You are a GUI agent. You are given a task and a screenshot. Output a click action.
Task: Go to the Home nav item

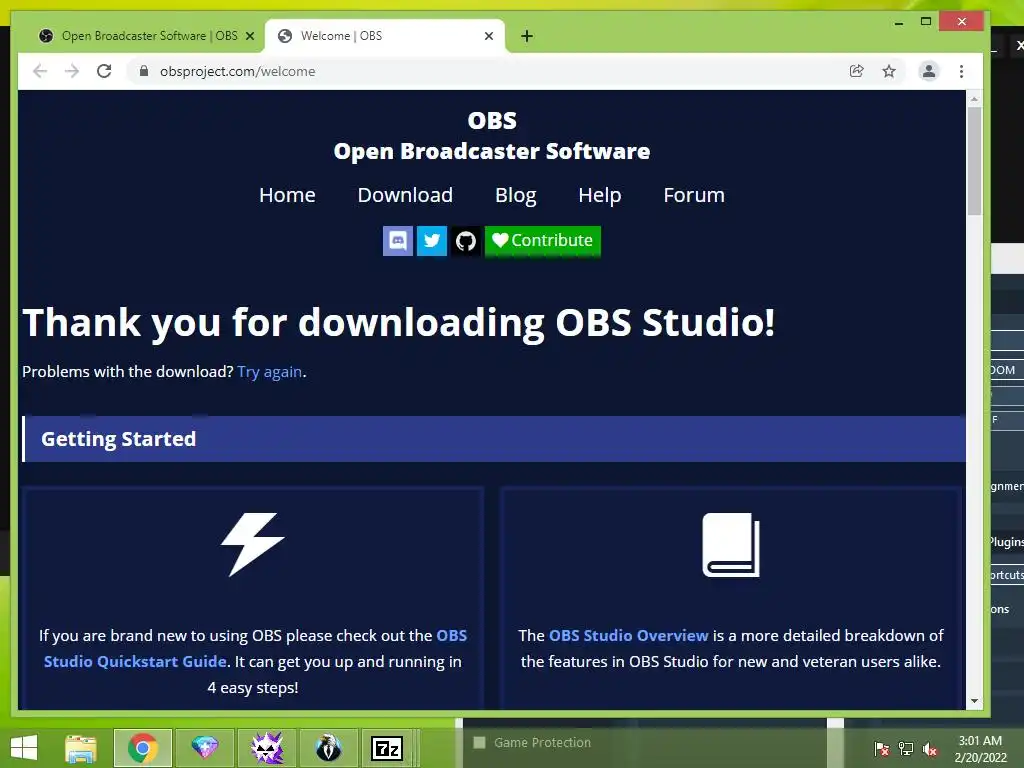[287, 195]
